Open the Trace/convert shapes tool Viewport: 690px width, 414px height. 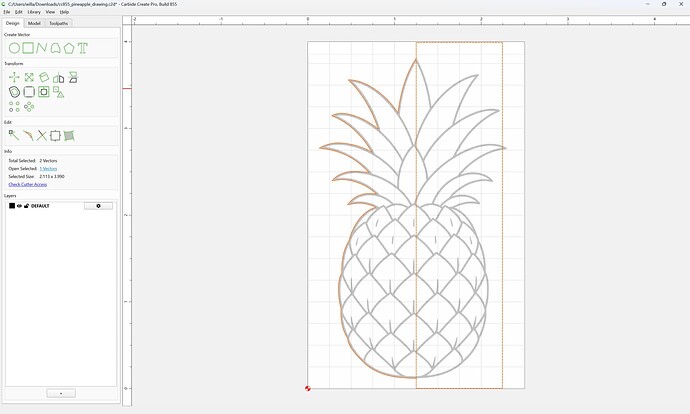[x=59, y=92]
